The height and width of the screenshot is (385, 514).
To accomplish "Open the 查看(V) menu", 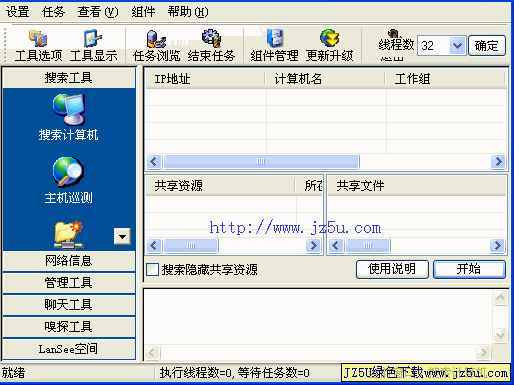I will (x=98, y=12).
